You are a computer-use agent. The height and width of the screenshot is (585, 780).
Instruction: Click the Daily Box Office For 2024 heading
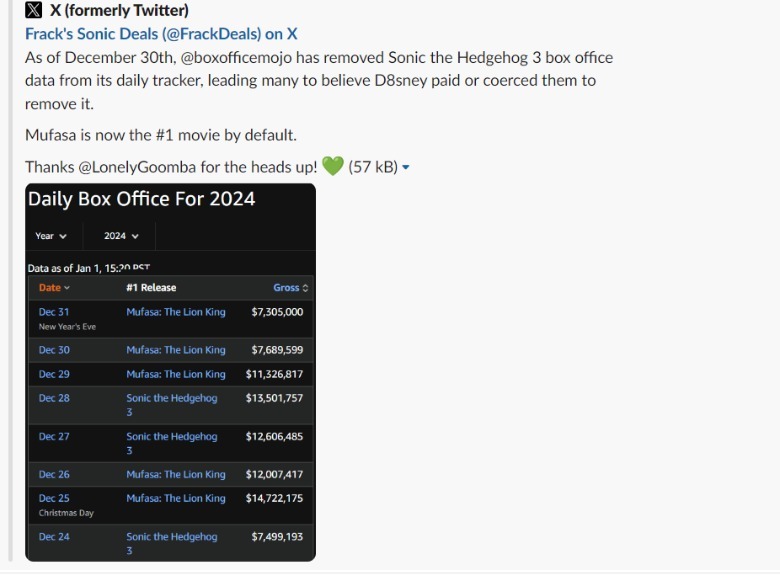click(141, 199)
